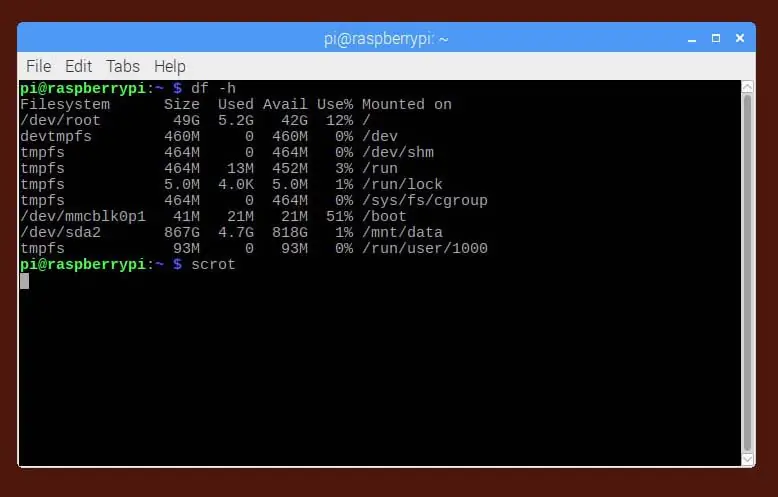Click the 'scrot' command text
The width and height of the screenshot is (778, 497).
[x=213, y=264]
